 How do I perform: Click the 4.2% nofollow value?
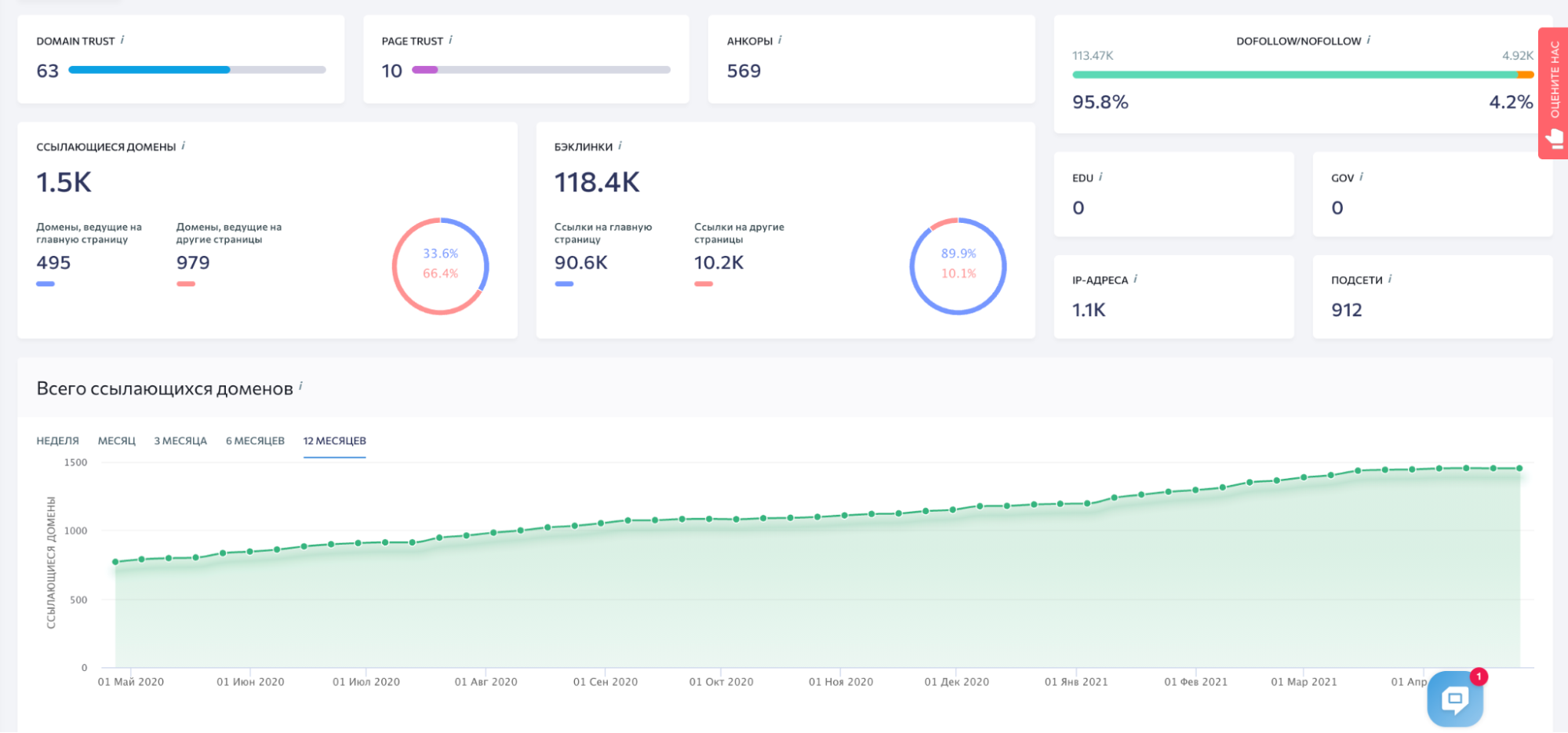1512,102
